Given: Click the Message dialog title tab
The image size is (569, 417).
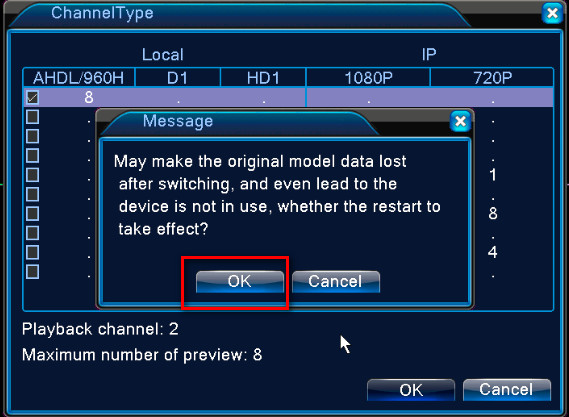Looking at the screenshot, I should tap(178, 121).
